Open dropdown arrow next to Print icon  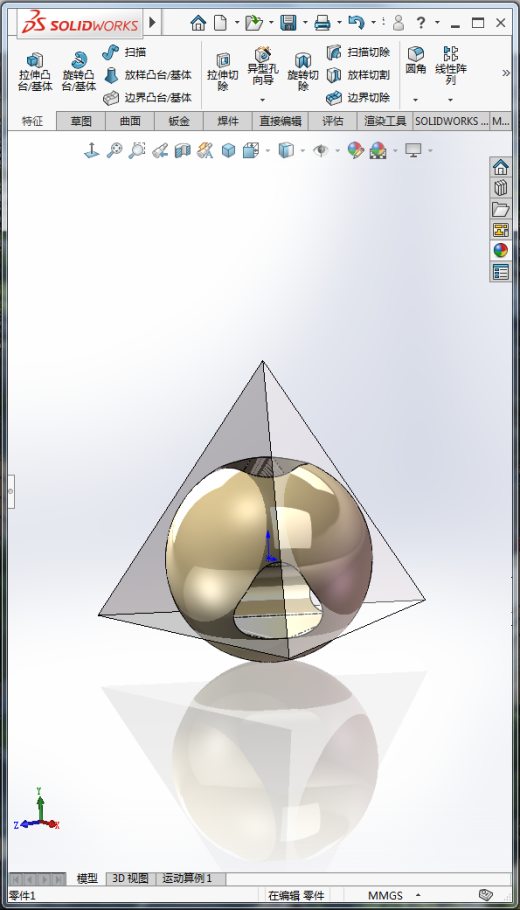(338, 23)
